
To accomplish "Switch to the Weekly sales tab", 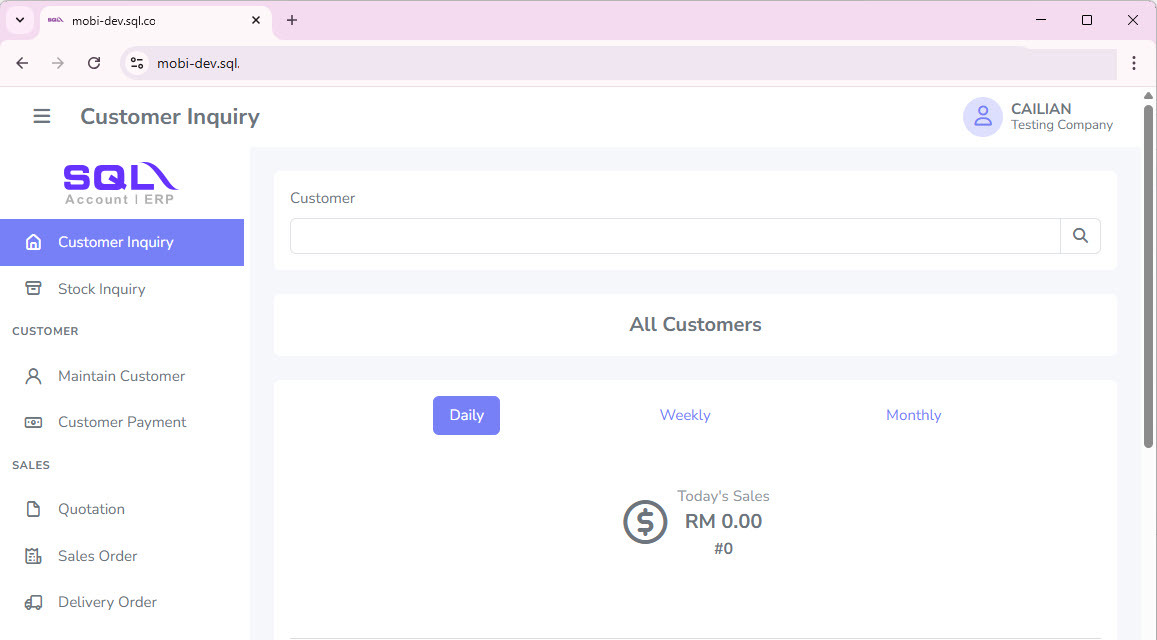I will coord(685,416).
